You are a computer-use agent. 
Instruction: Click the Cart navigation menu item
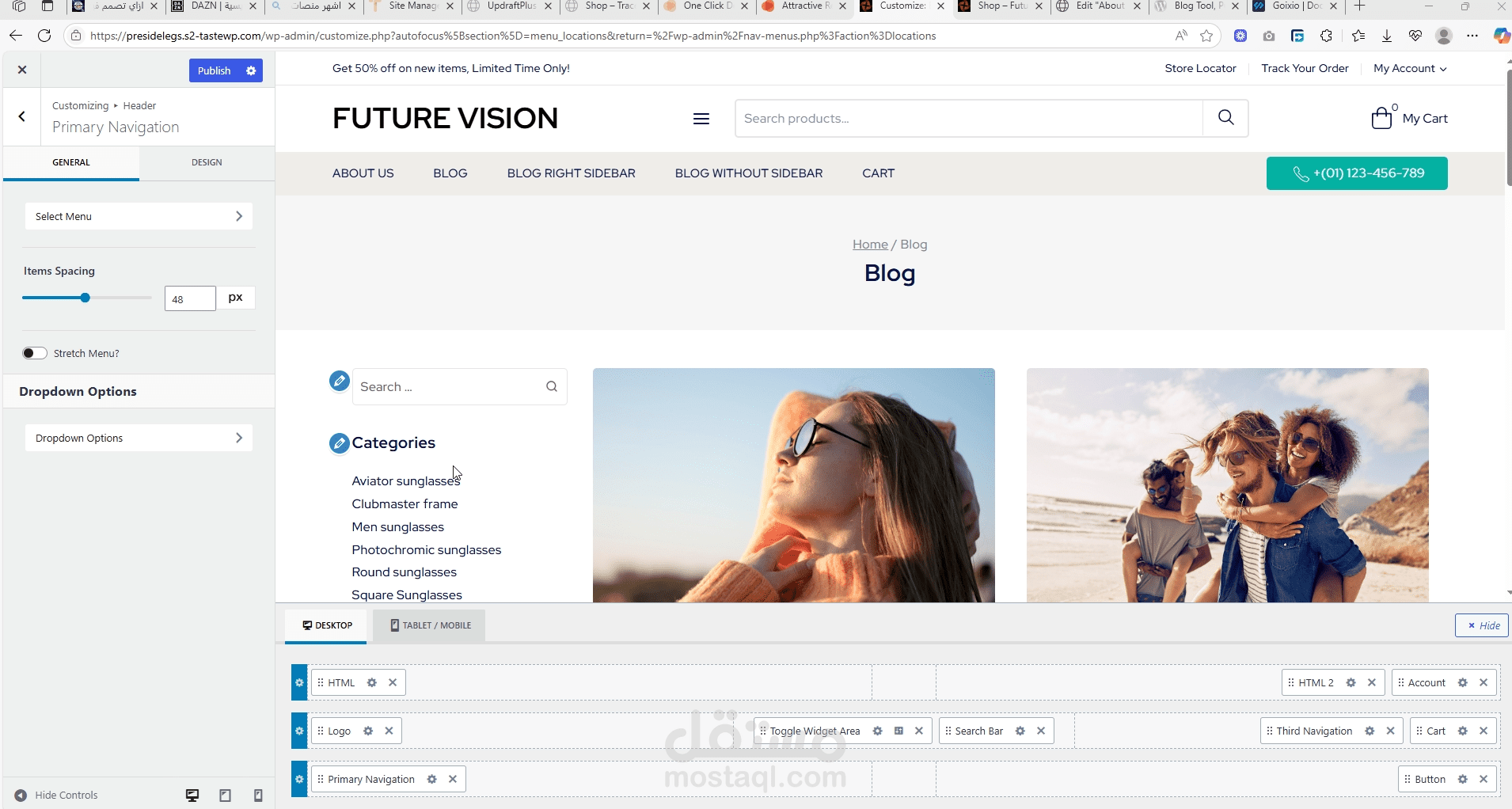pos(878,173)
